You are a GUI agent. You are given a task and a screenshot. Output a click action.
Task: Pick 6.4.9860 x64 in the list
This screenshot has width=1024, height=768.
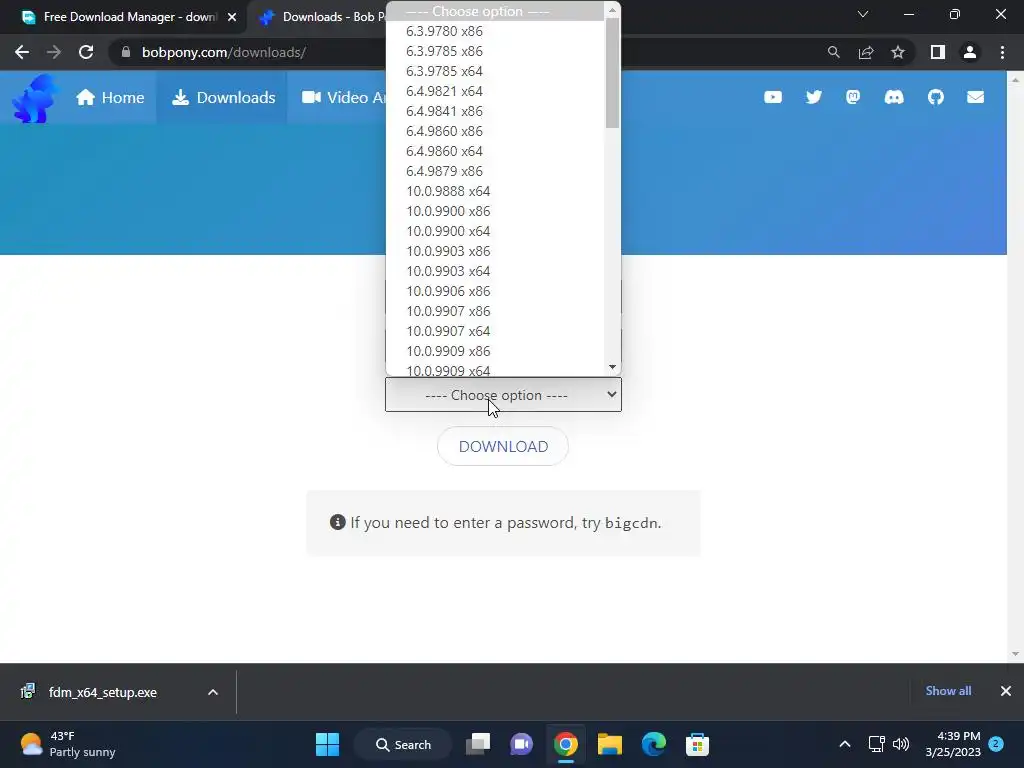coord(495,152)
